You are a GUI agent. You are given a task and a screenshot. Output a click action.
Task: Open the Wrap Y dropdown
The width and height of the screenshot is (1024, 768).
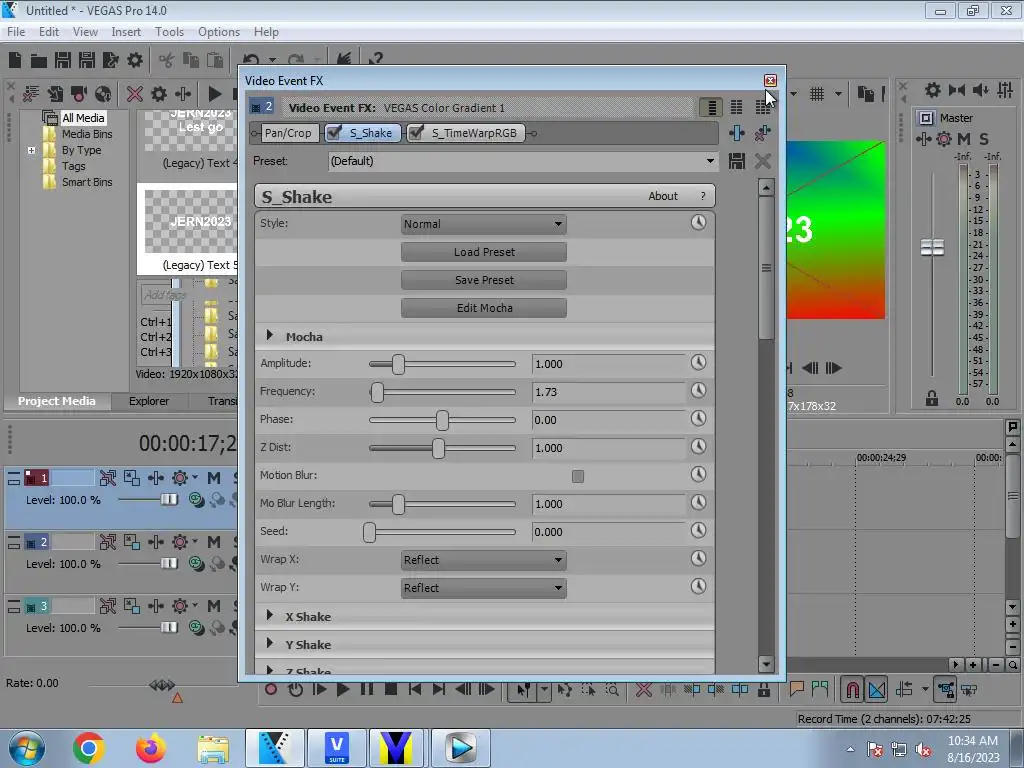coord(484,588)
